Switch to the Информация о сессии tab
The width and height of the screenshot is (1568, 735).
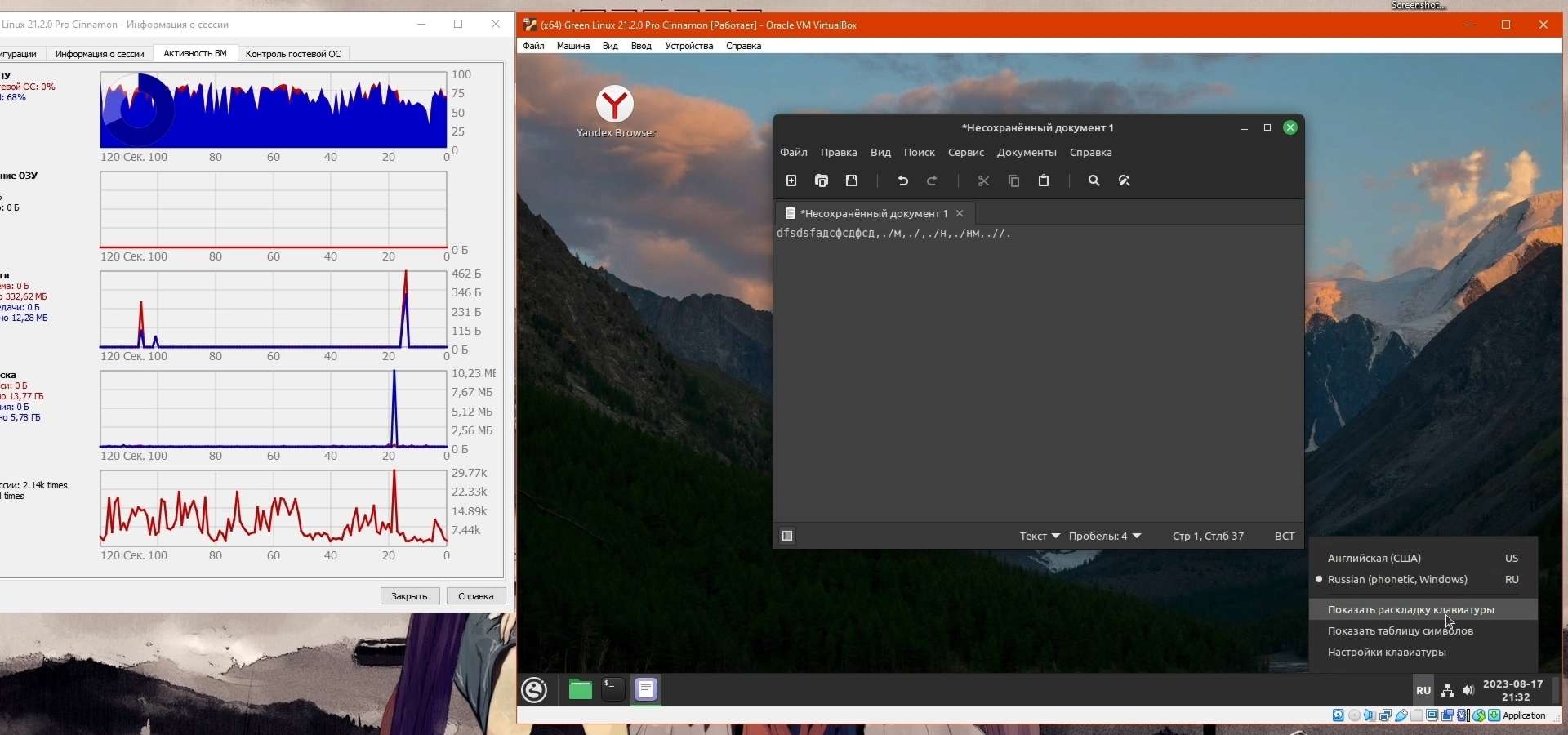(100, 54)
